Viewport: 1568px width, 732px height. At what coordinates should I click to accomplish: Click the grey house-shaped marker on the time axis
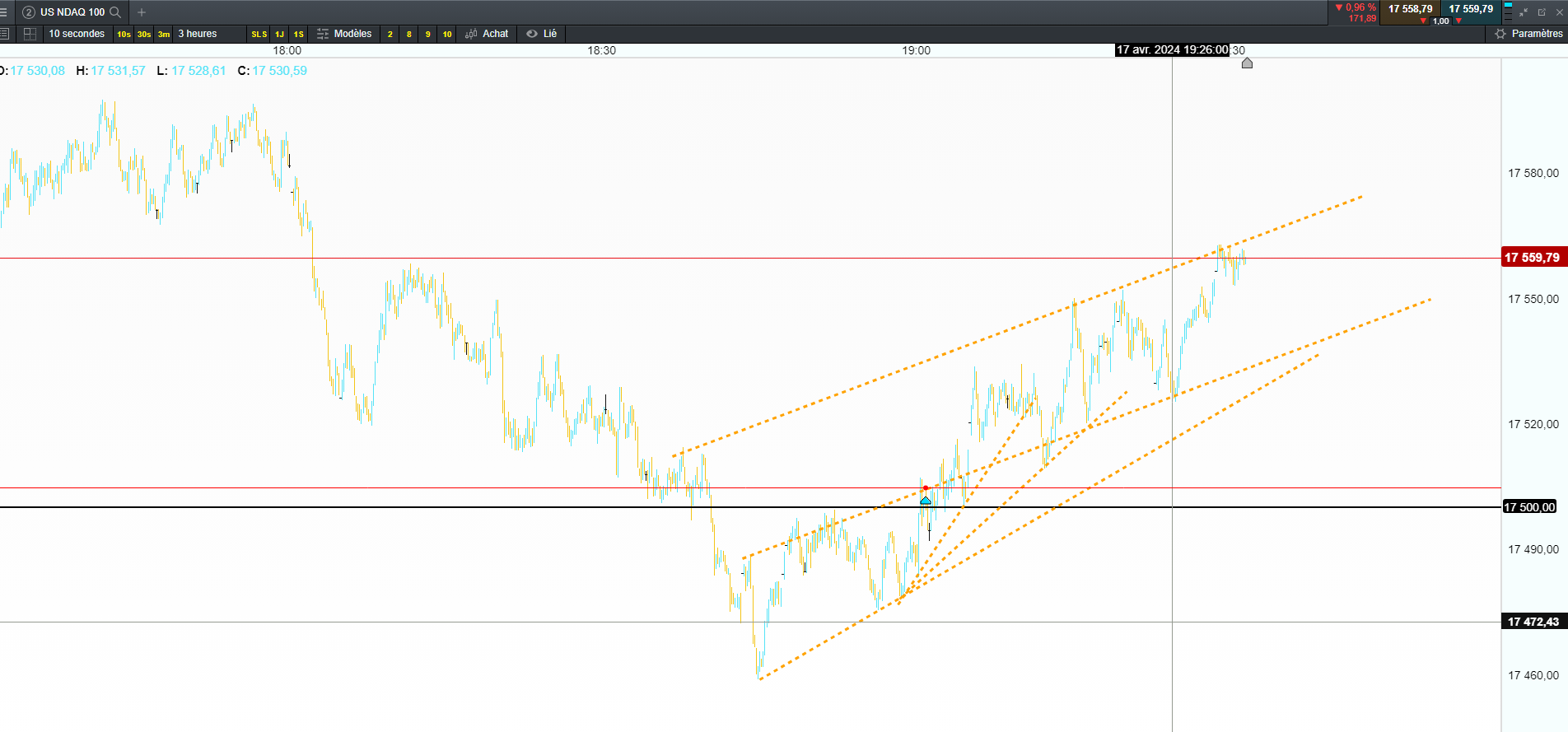pyautogui.click(x=1247, y=63)
